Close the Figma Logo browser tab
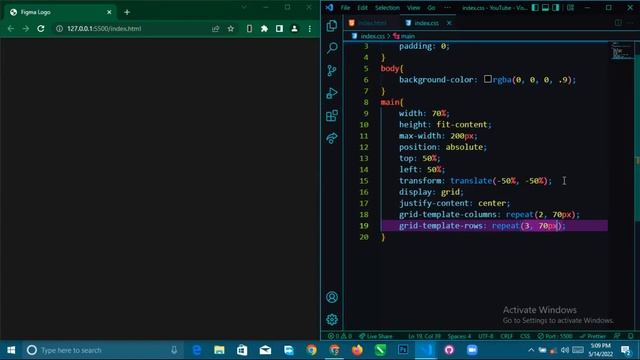Image resolution: width=640 pixels, height=360 pixels. pyautogui.click(x=109, y=12)
